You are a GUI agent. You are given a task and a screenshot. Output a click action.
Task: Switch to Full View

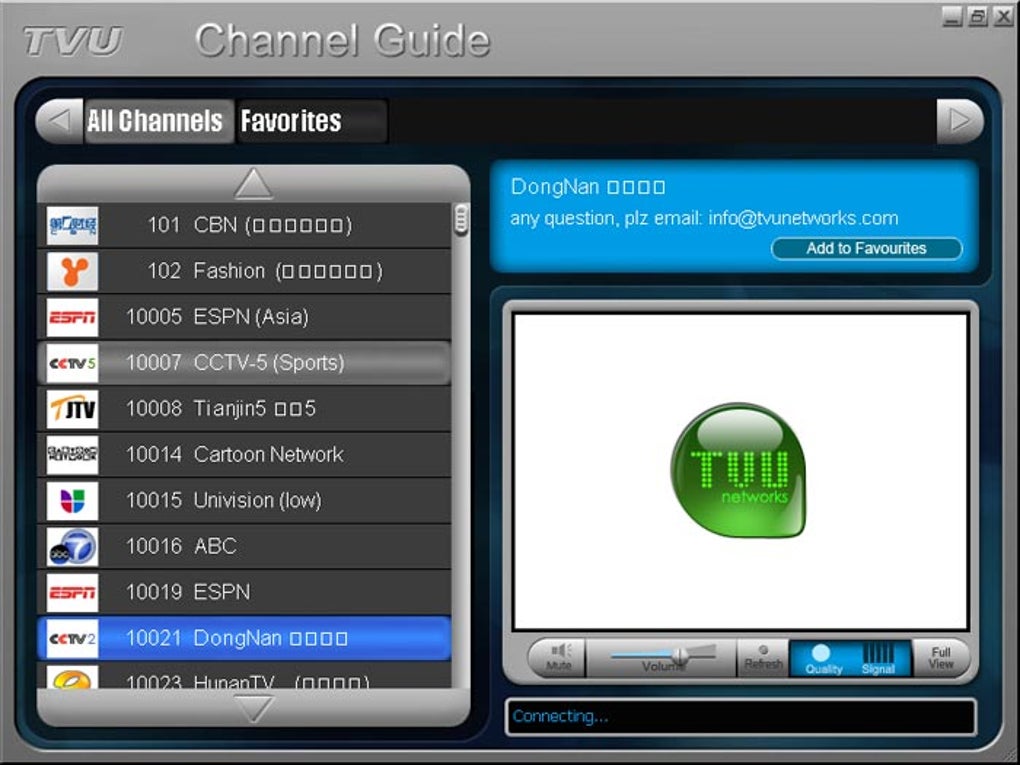point(941,658)
